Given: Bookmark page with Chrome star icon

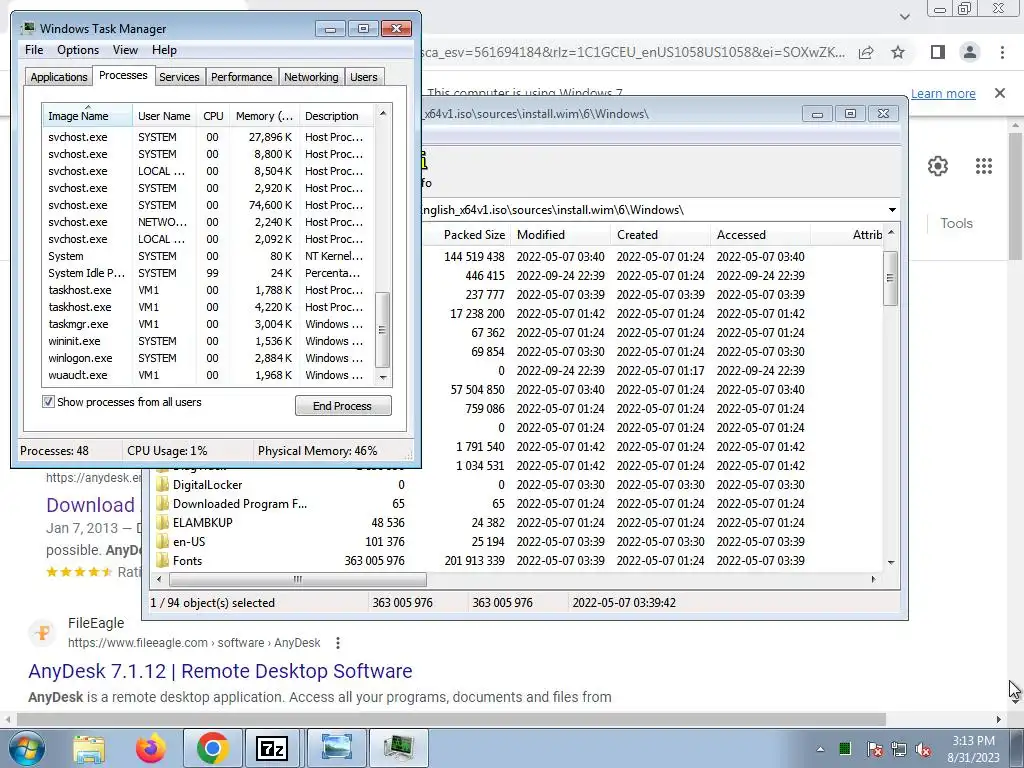Looking at the screenshot, I should pyautogui.click(x=898, y=52).
